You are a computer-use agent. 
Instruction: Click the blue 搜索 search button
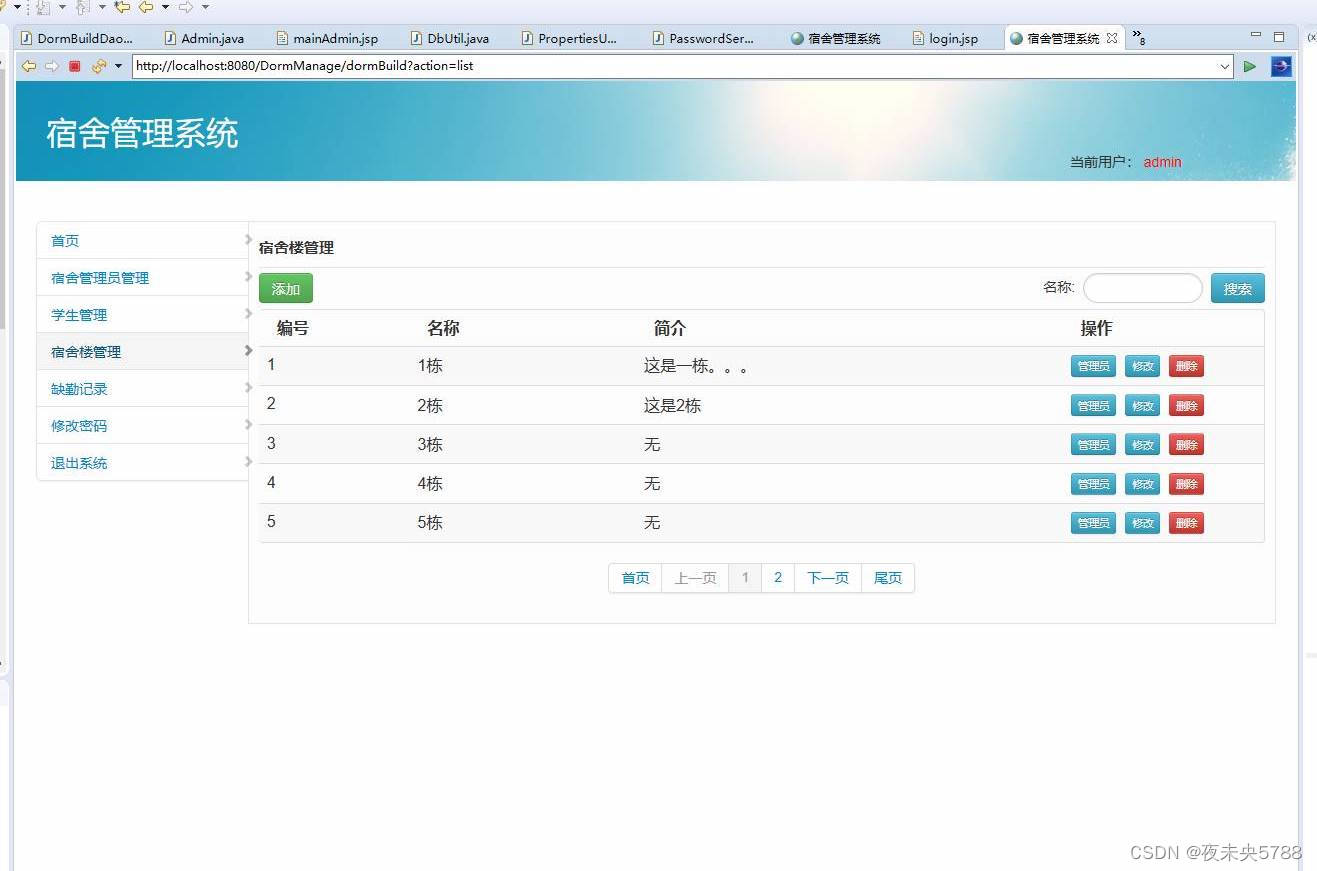(1237, 288)
